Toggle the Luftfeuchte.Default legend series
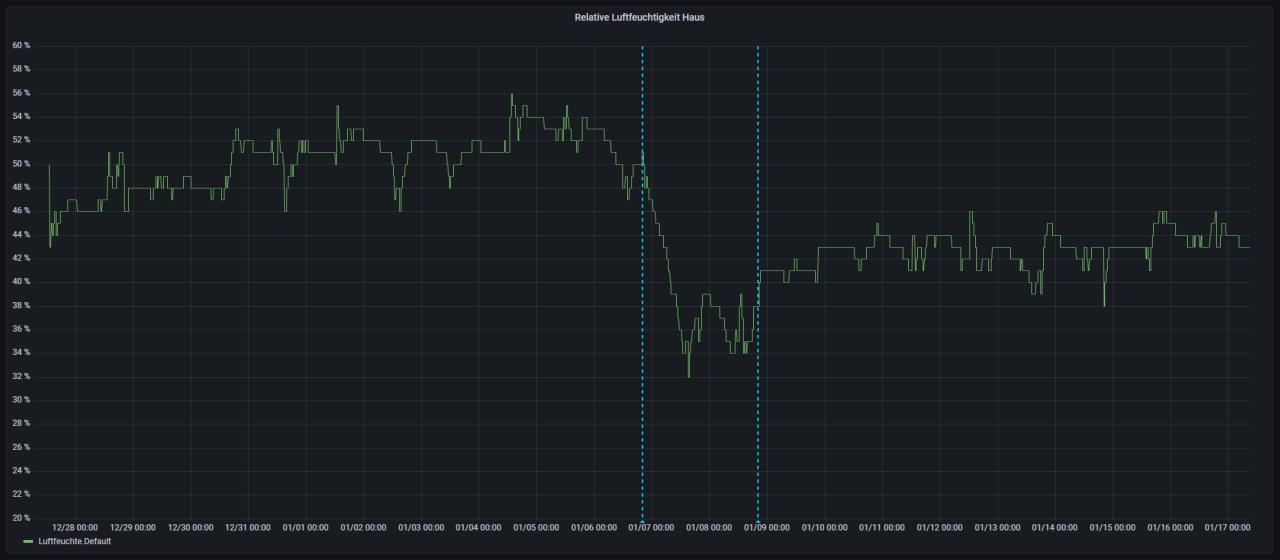The width and height of the screenshot is (1280, 560). (74, 541)
